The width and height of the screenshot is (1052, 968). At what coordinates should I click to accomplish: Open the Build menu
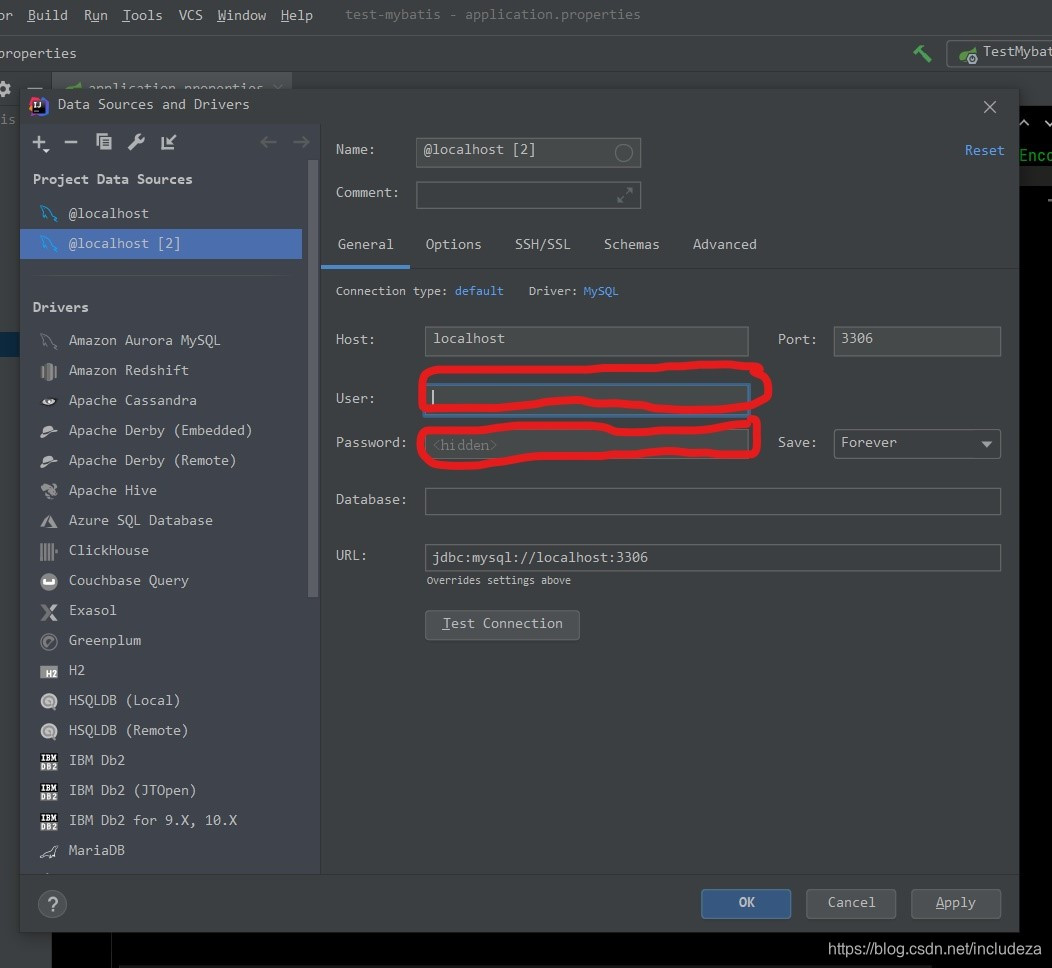(47, 15)
